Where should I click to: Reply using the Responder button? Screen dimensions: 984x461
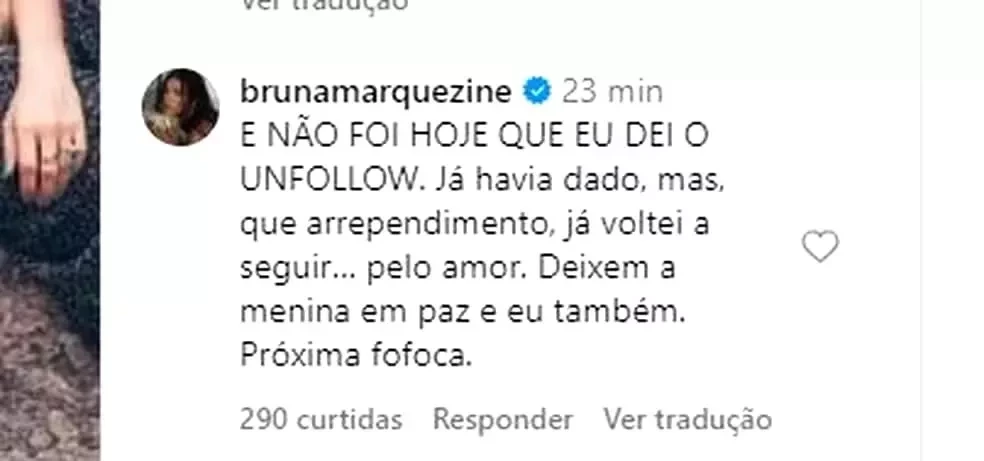point(503,420)
